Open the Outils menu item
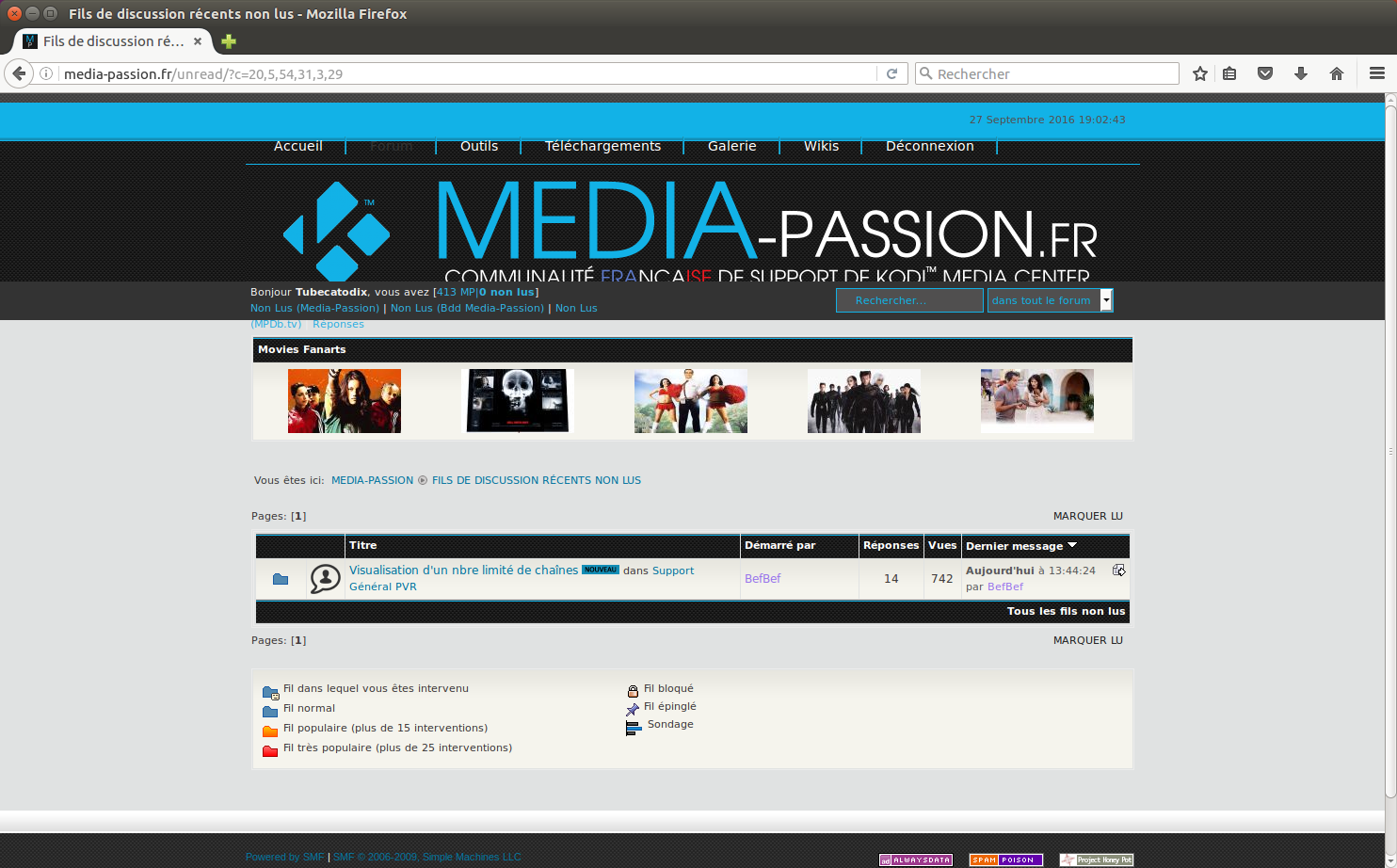The height and width of the screenshot is (868, 1397). (479, 146)
